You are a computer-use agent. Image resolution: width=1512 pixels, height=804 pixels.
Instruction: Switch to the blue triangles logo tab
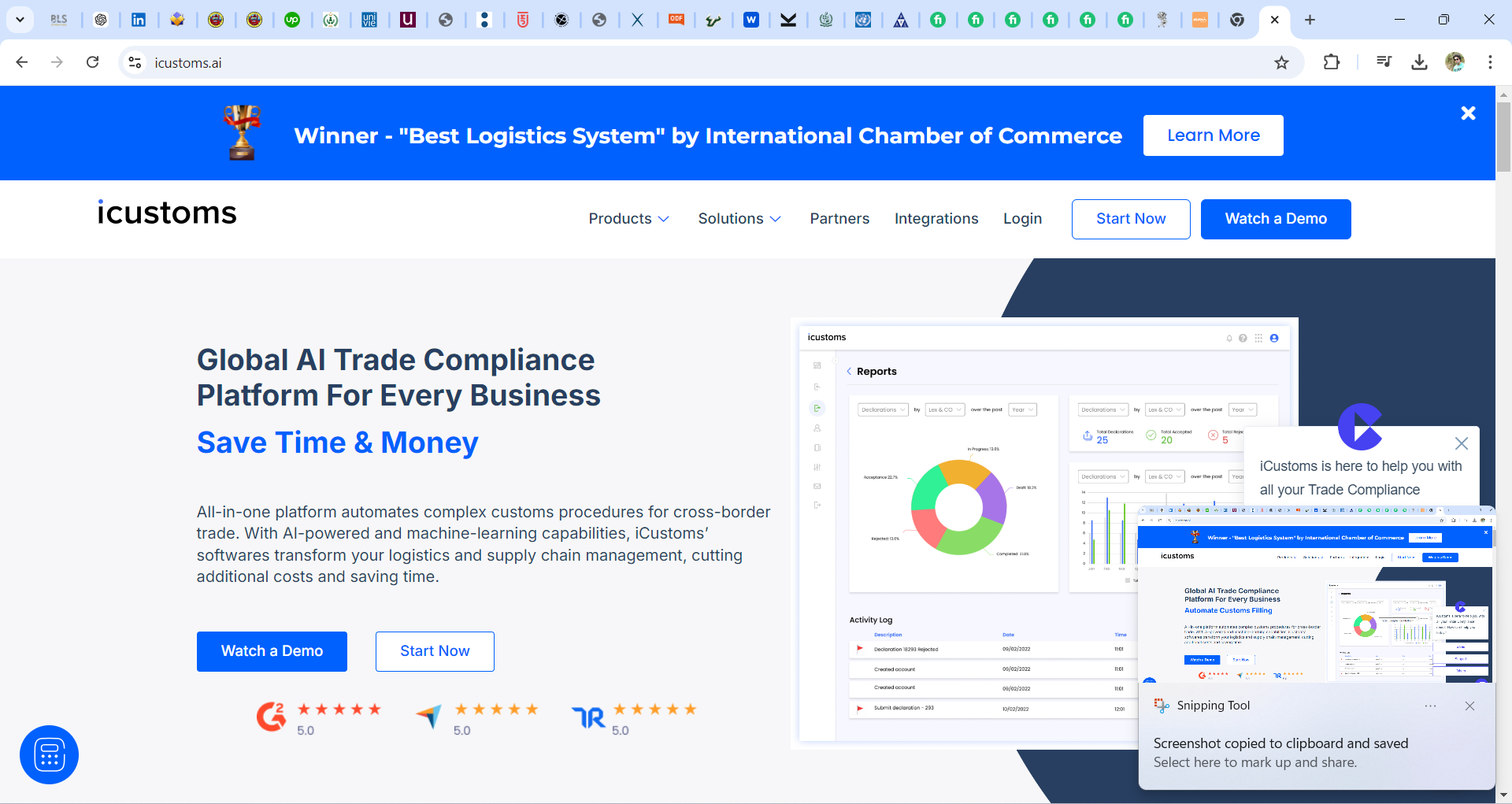coord(901,20)
